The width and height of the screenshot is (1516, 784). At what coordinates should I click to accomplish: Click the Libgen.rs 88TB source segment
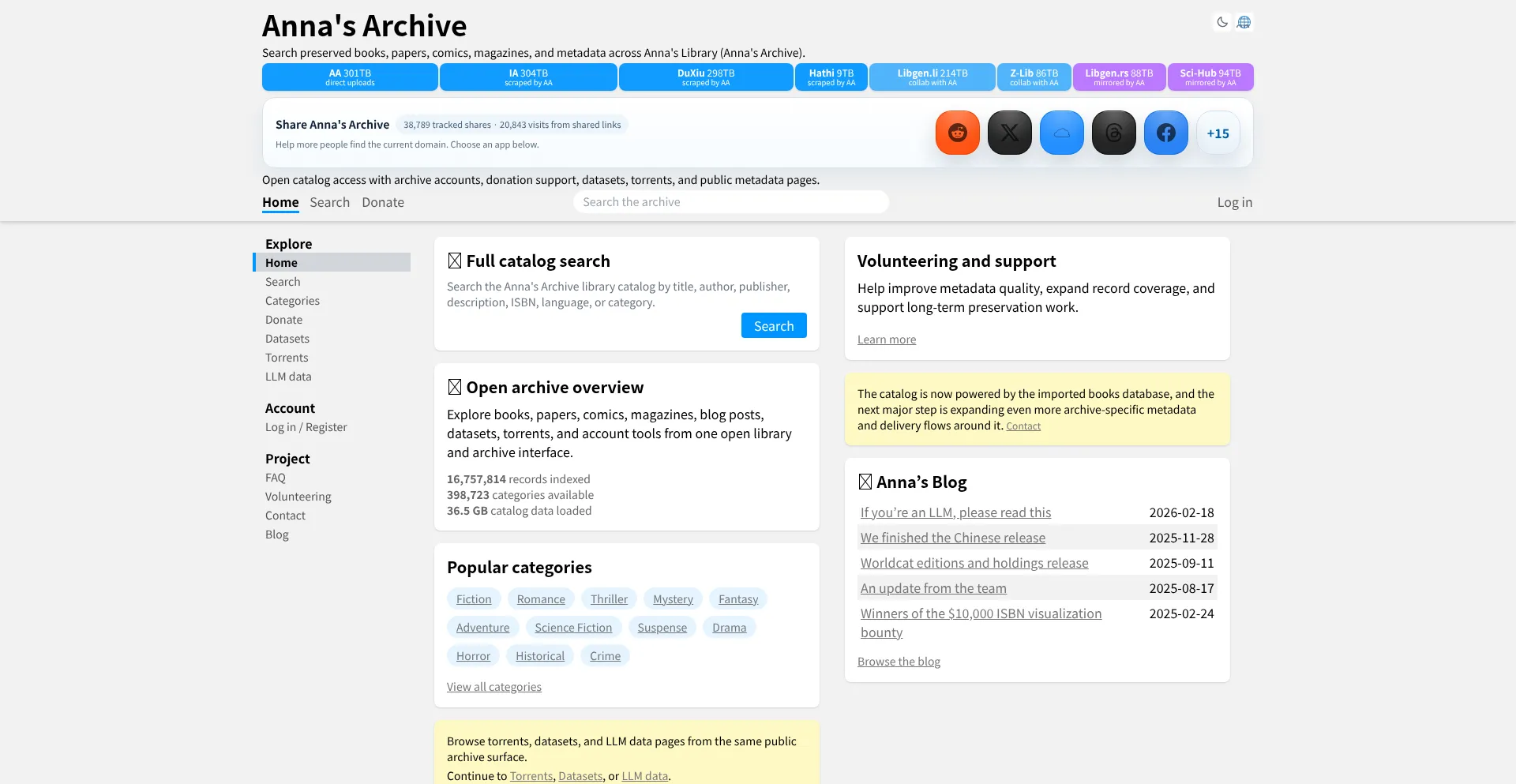[x=1119, y=77]
